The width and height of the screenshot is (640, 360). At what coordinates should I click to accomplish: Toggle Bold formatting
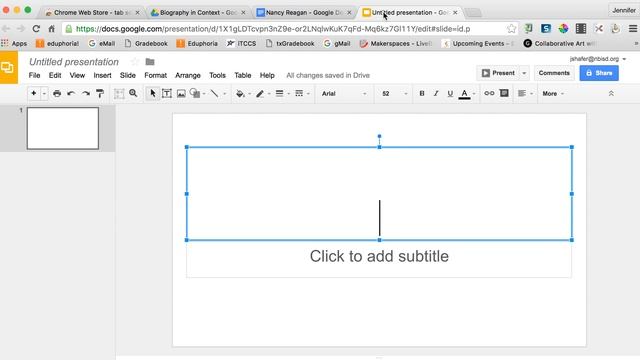[x=422, y=93]
